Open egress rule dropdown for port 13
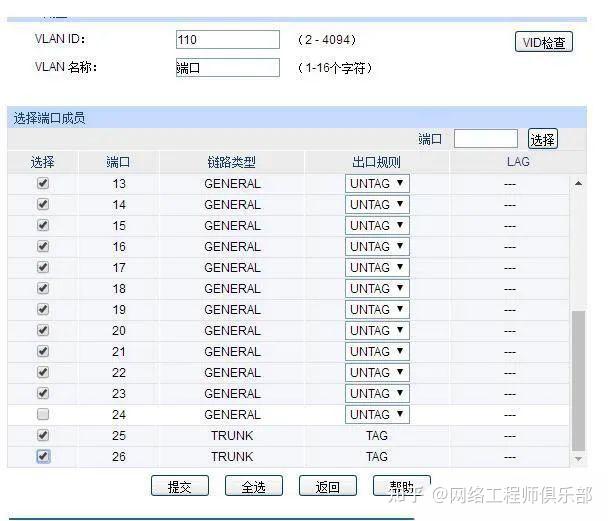Image resolution: width=608 pixels, height=521 pixels. pos(377,183)
